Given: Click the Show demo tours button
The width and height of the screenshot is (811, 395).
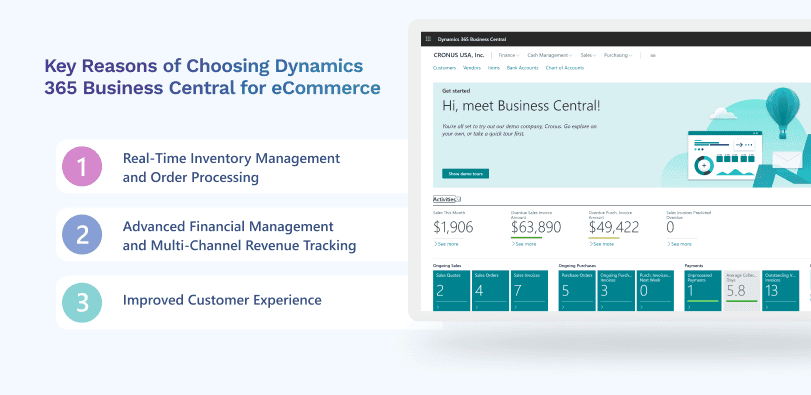Looking at the screenshot, I should click(x=465, y=174).
